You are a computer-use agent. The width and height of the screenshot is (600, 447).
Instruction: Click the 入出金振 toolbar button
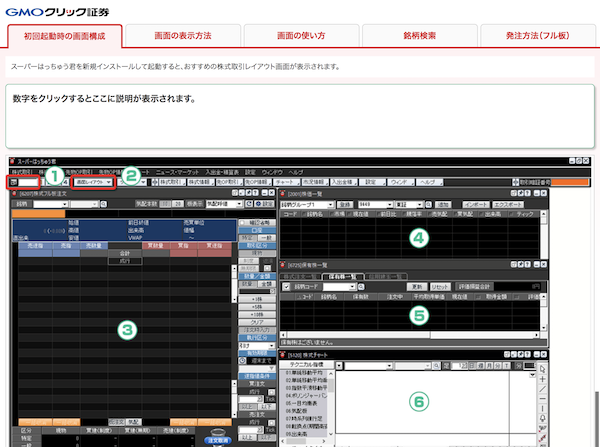pos(343,182)
